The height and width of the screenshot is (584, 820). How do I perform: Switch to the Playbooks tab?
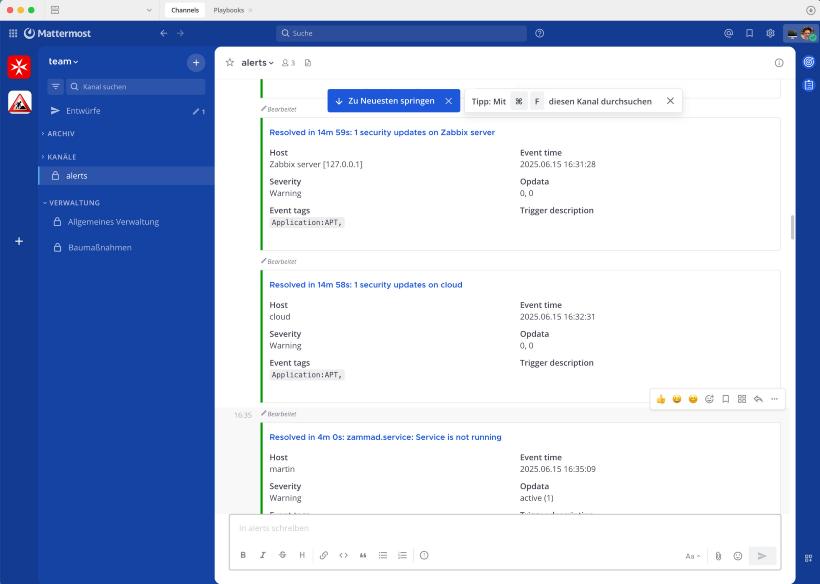(x=229, y=10)
